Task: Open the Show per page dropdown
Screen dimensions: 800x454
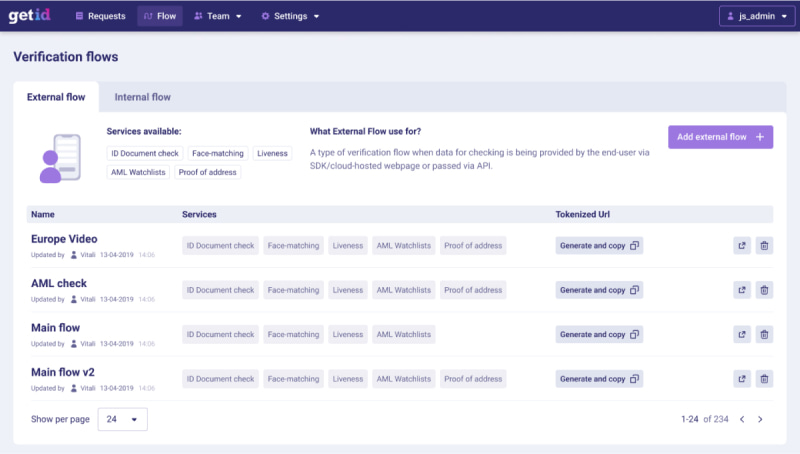Action: 122,419
